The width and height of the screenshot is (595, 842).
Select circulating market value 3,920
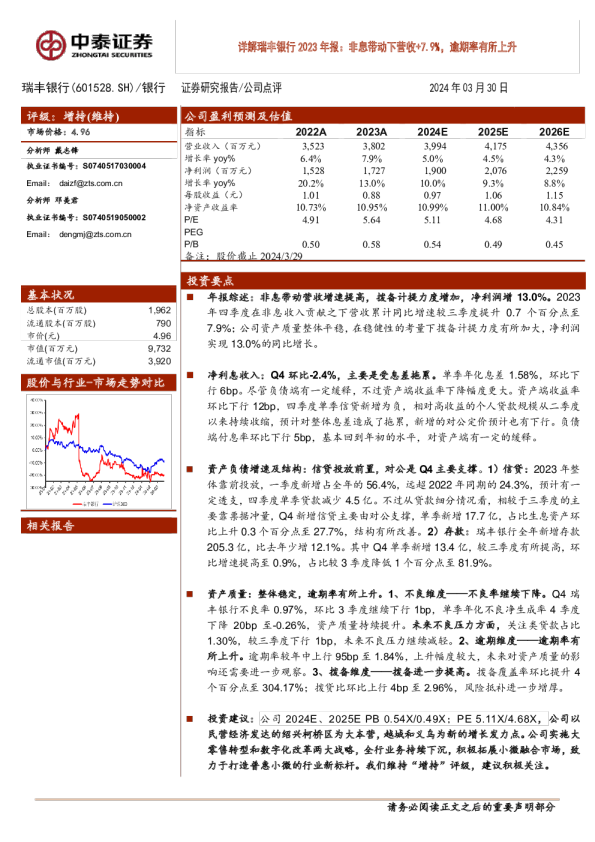point(159,361)
